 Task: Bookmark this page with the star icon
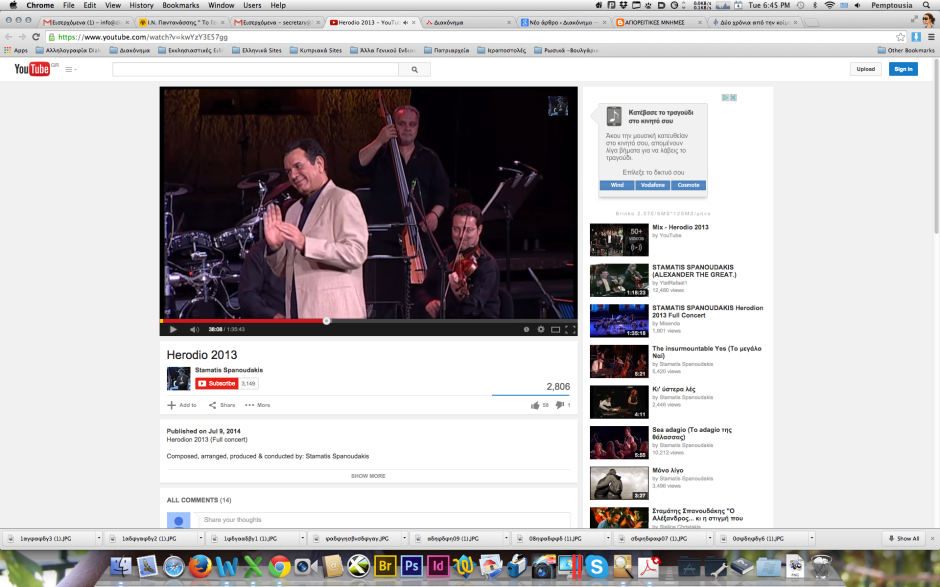click(x=901, y=36)
